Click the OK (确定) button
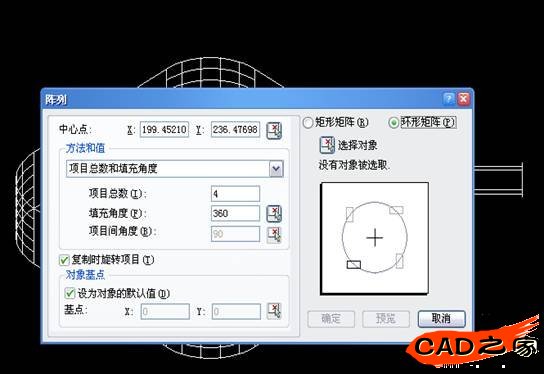Image resolution: width=544 pixels, height=374 pixels. tap(331, 319)
